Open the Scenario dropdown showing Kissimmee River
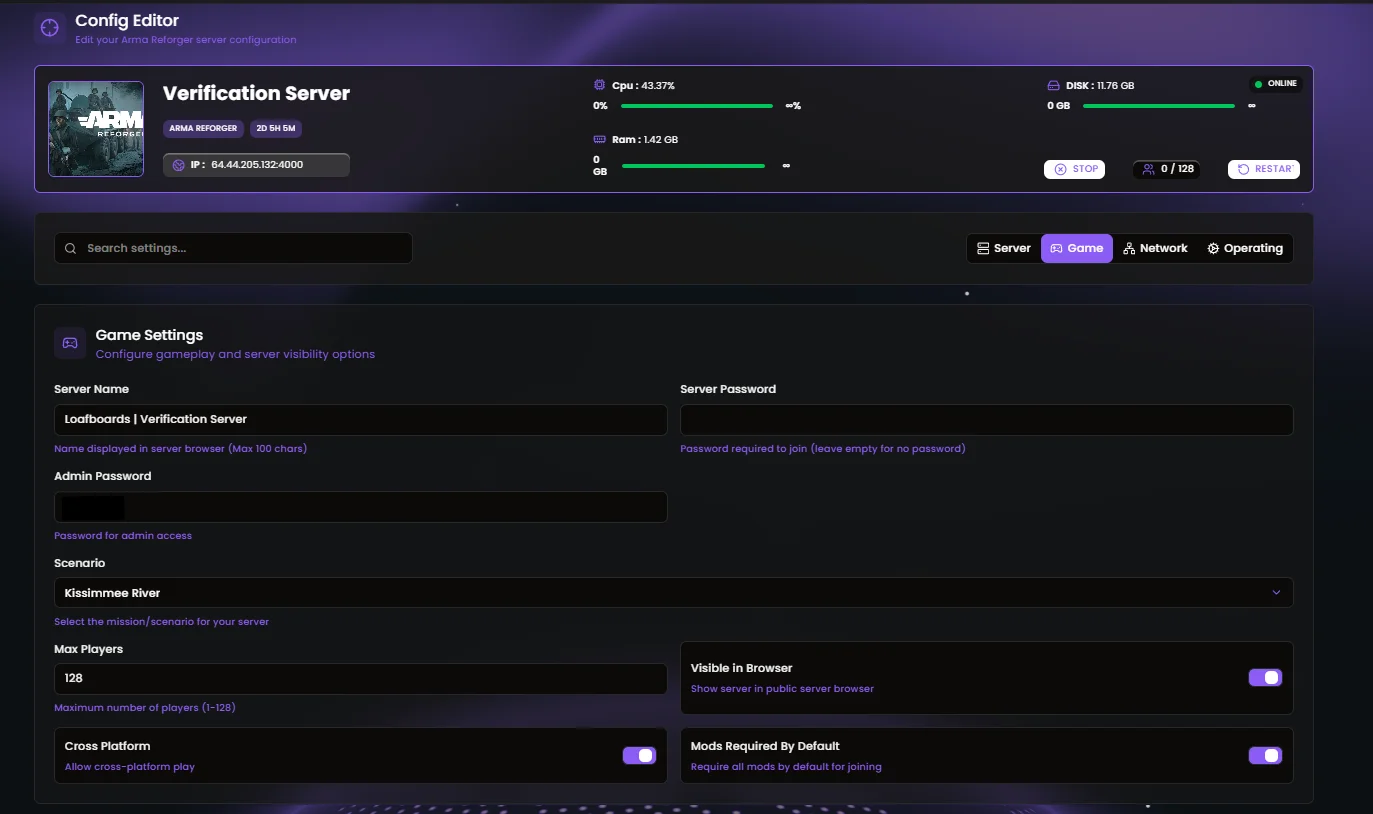Viewport: 1373px width, 814px height. pos(673,592)
